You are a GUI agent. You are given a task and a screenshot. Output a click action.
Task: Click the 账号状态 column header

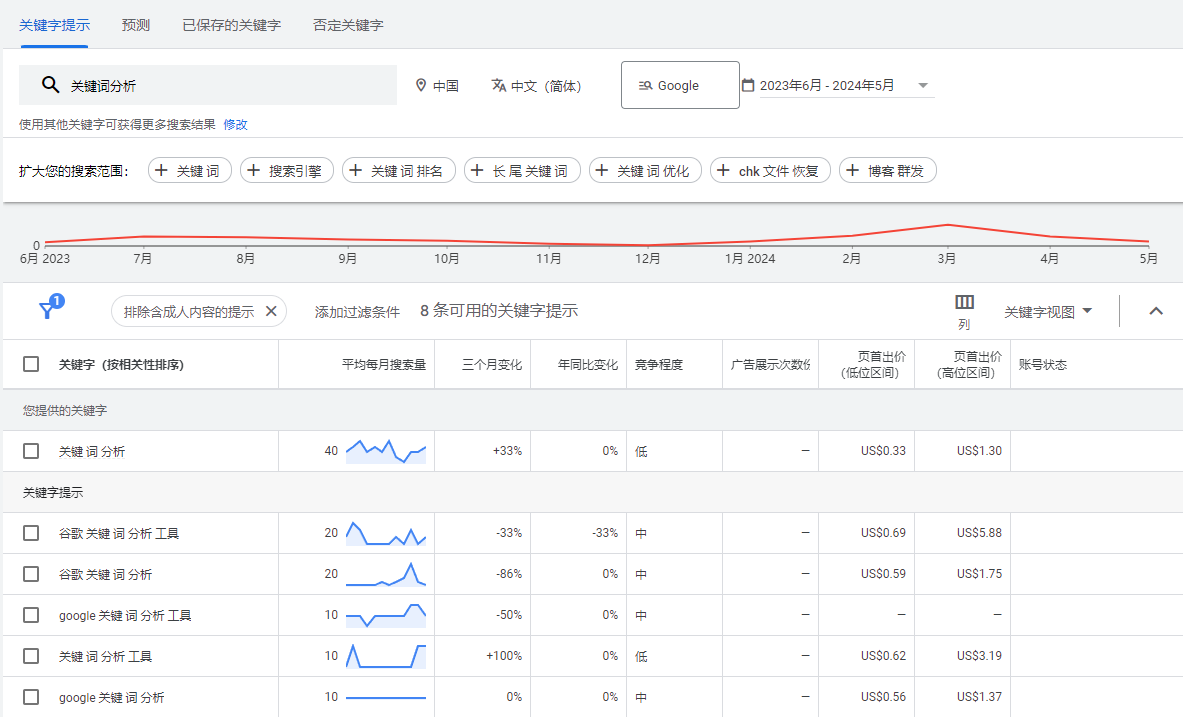[1043, 365]
